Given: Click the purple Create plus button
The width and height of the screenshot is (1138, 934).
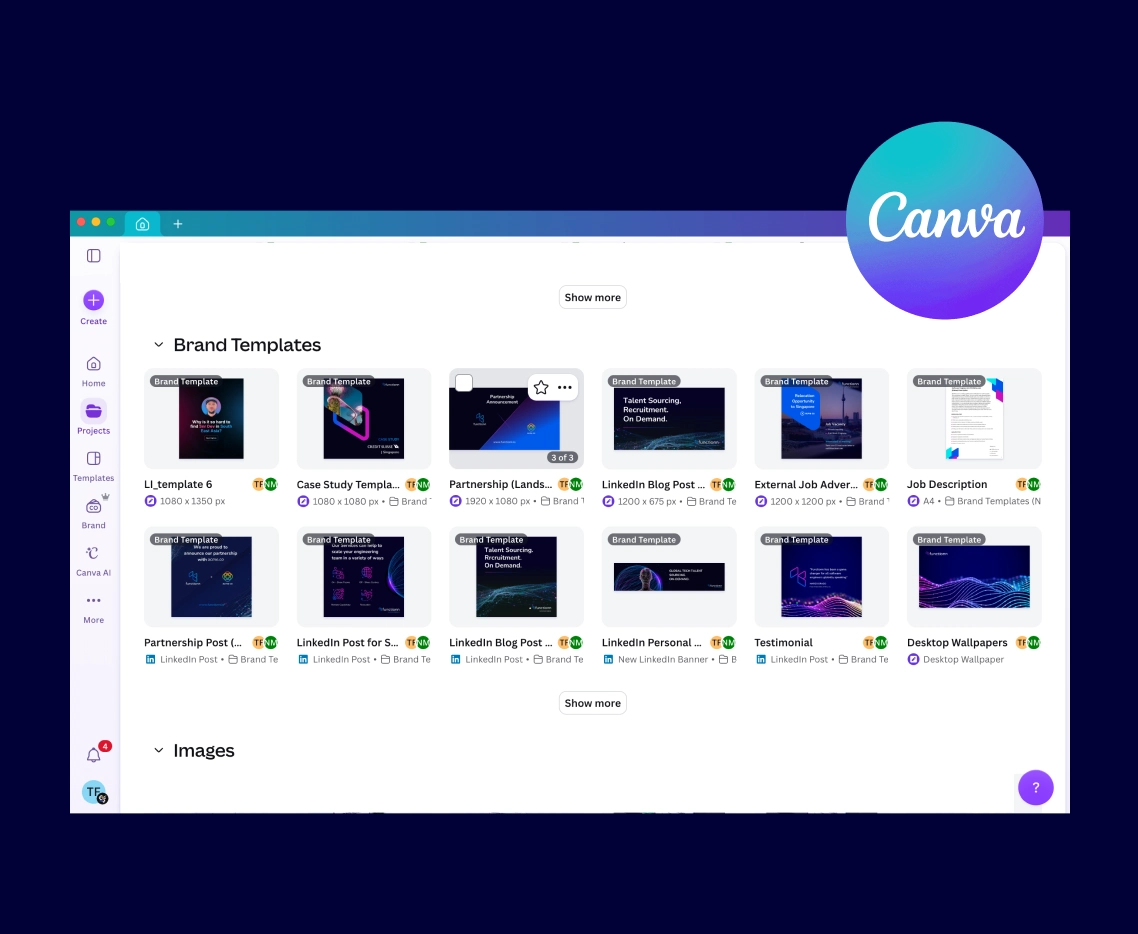Looking at the screenshot, I should [94, 300].
